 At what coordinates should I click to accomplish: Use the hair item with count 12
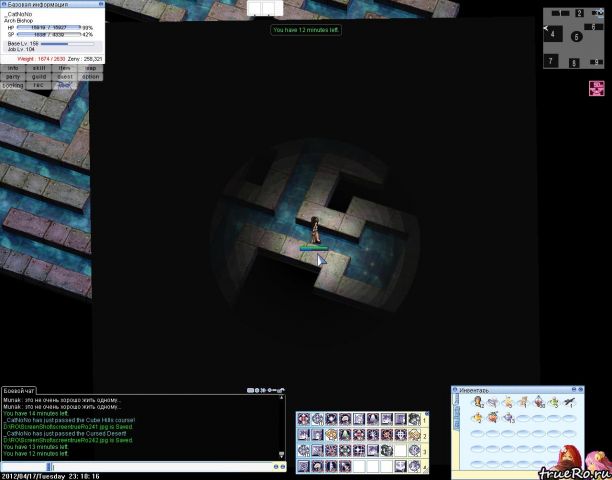coord(478,402)
